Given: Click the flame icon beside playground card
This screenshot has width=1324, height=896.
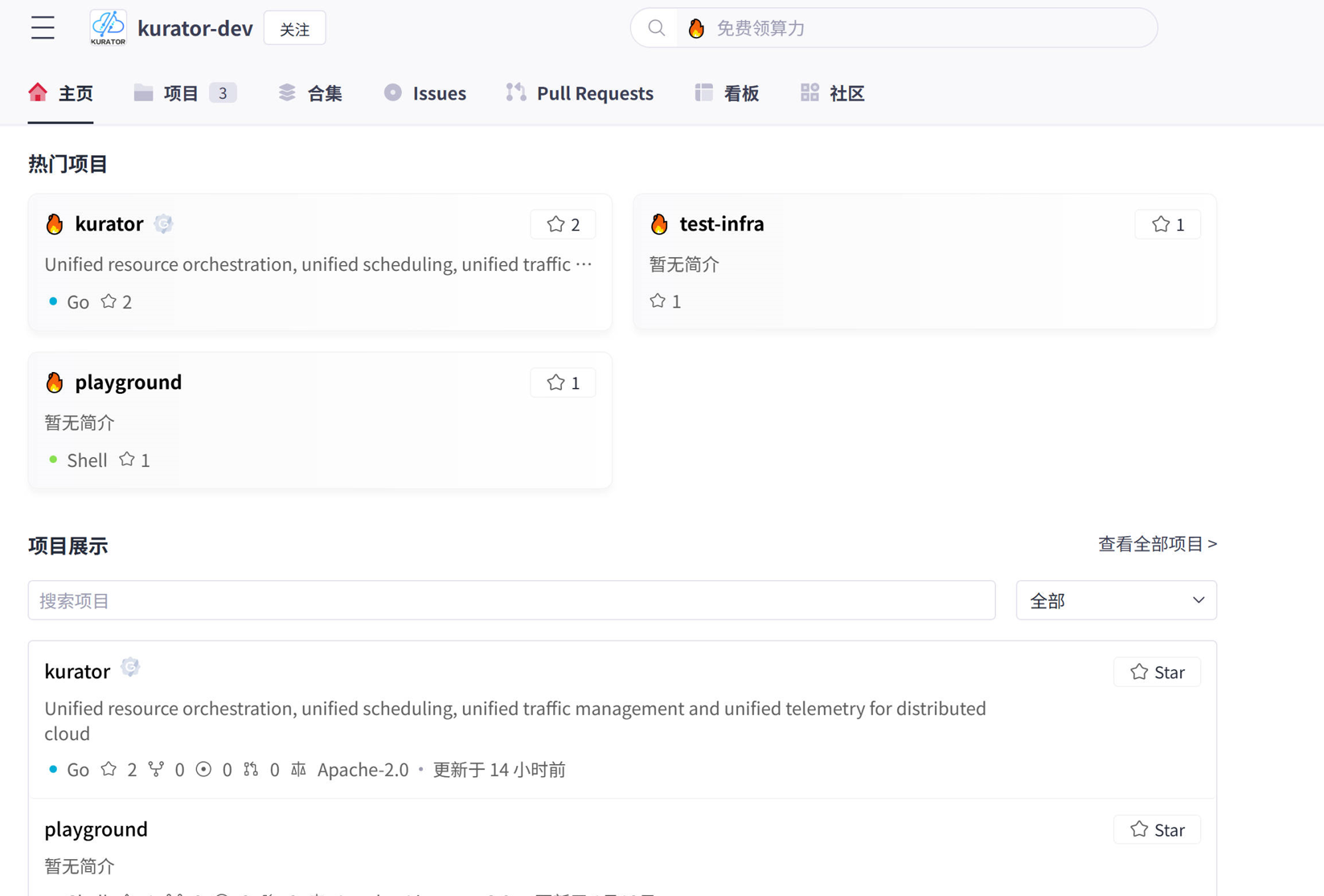Looking at the screenshot, I should (55, 382).
